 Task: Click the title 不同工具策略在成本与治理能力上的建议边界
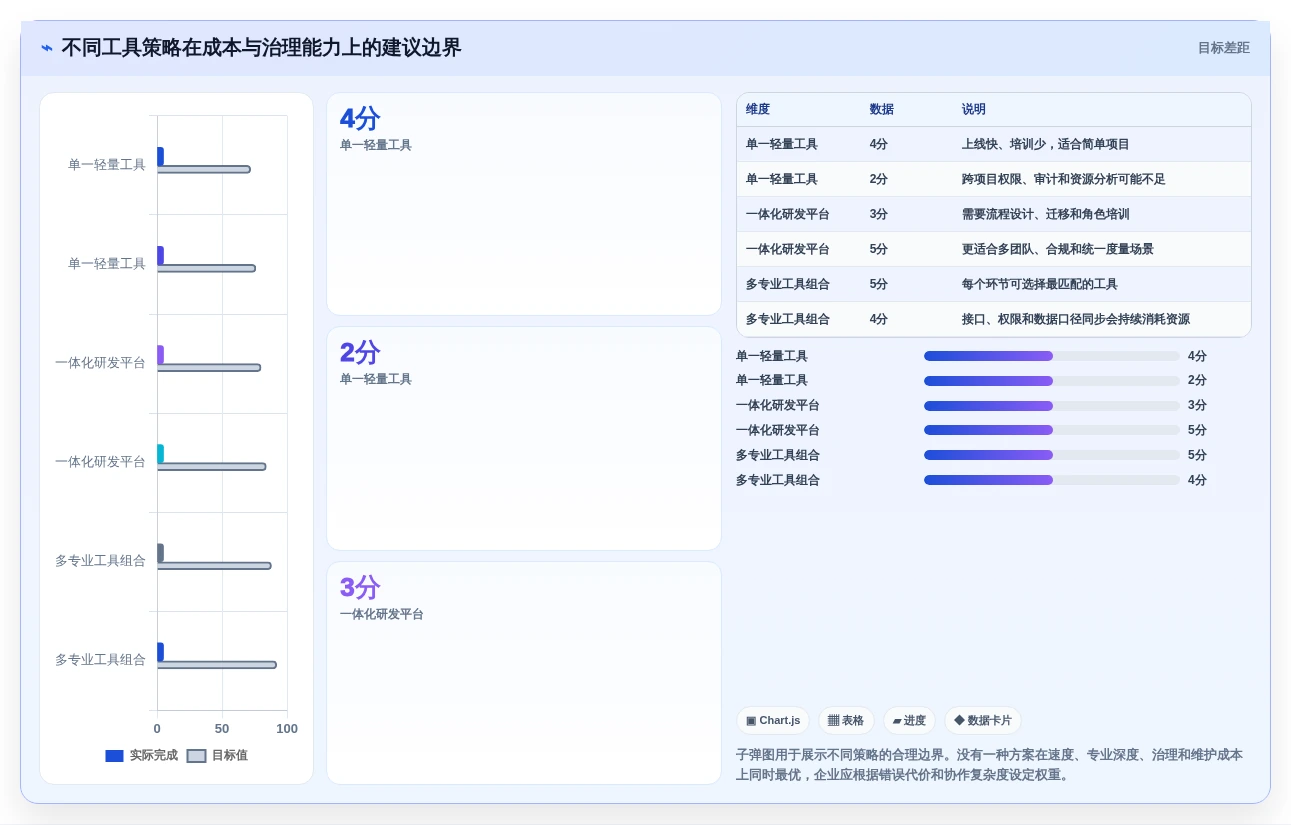(x=261, y=48)
